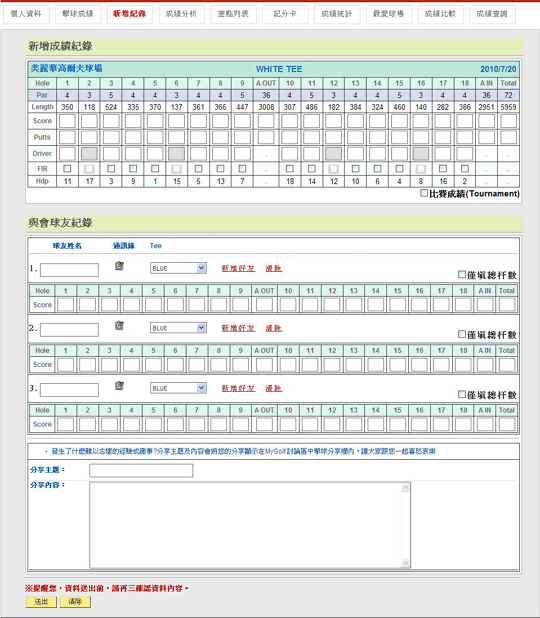Click 新增好友 link for friend 3
Screen dimensions: 540x618
coord(238,388)
